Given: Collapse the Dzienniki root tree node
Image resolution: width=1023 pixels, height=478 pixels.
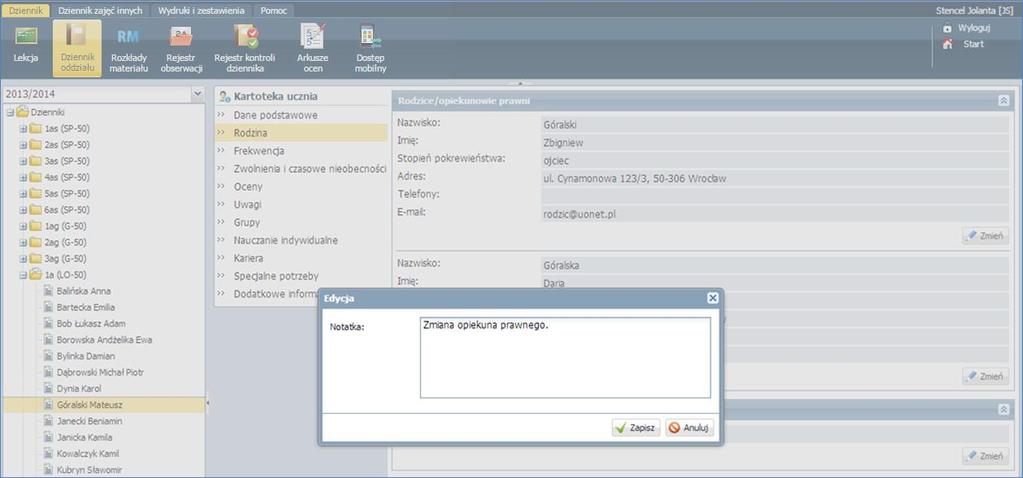Looking at the screenshot, I should [10, 112].
